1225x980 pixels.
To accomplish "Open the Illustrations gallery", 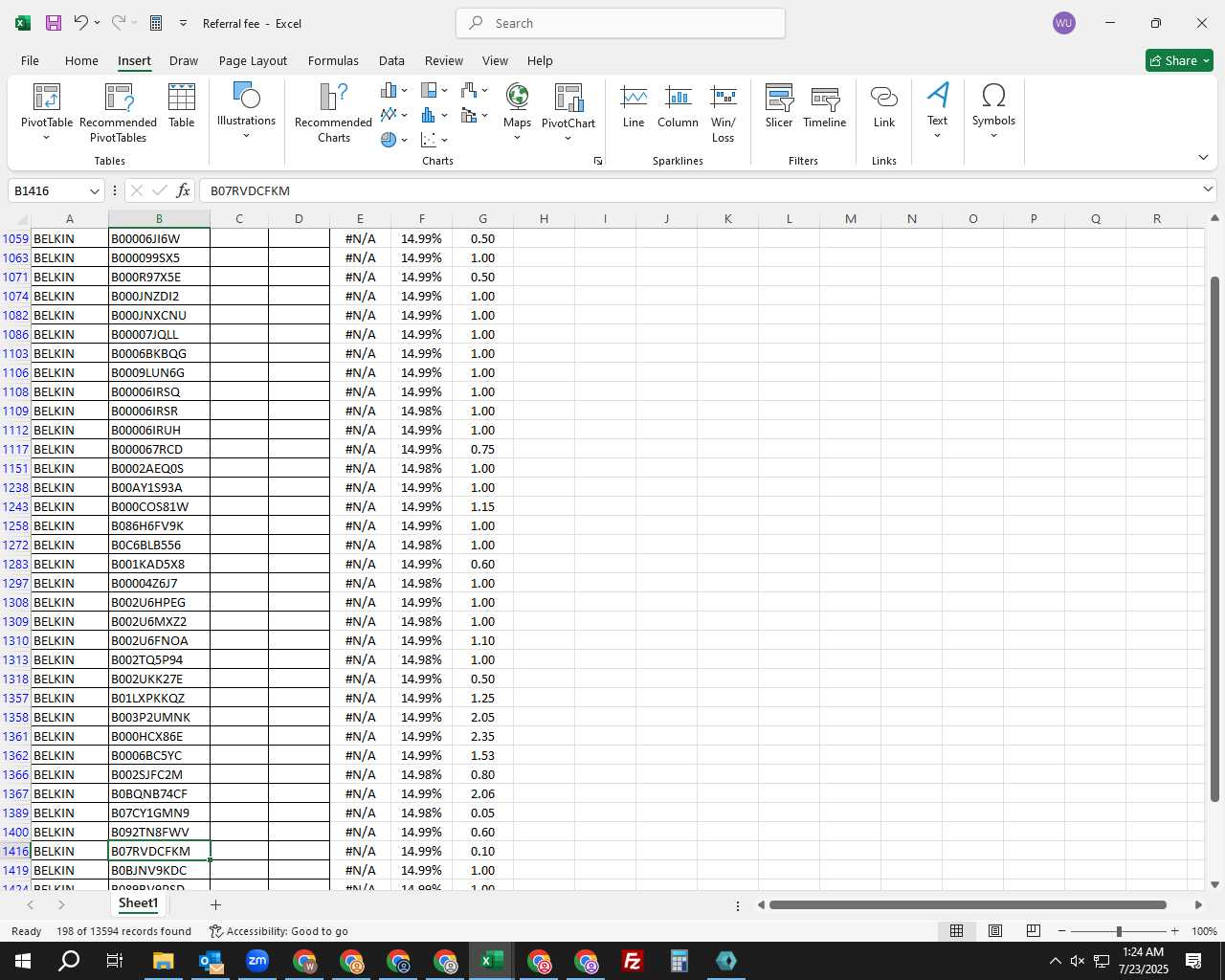I will click(x=246, y=111).
